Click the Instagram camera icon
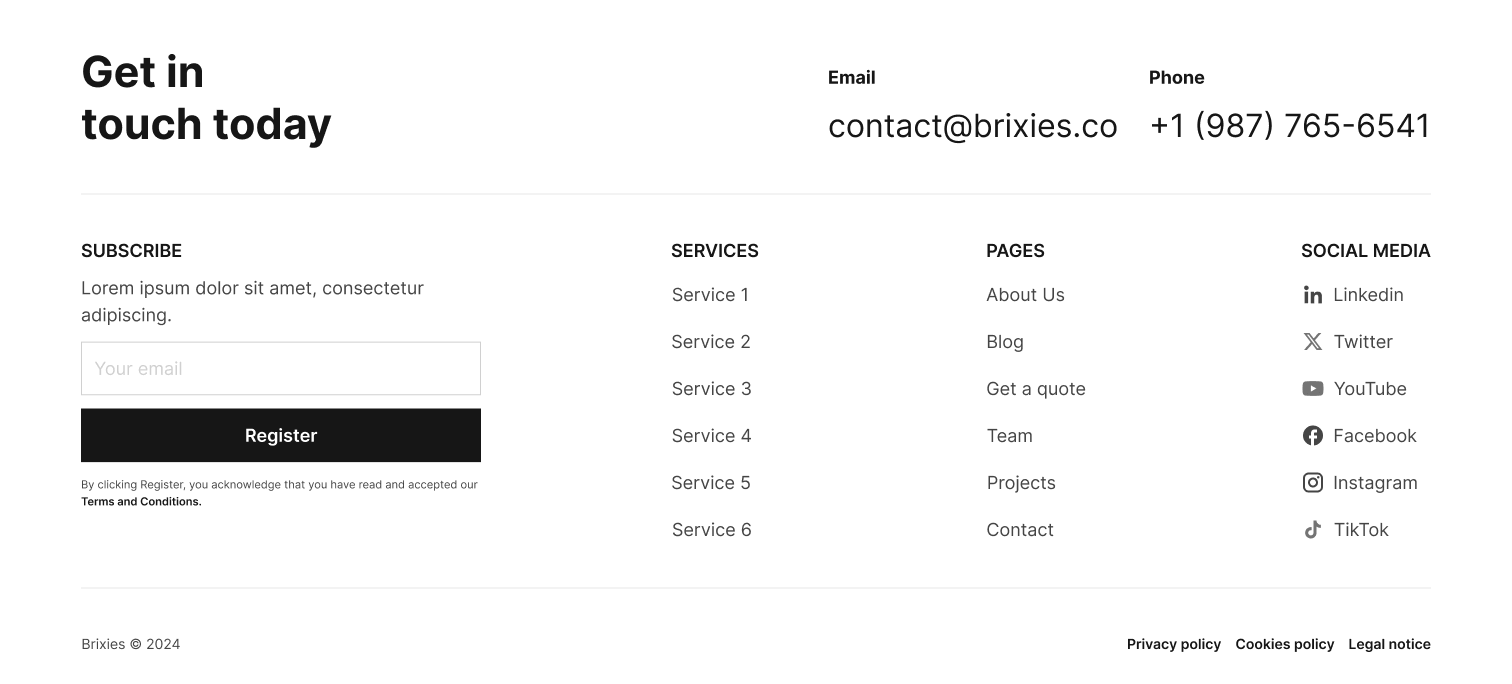Image resolution: width=1512 pixels, height=684 pixels. coord(1313,483)
